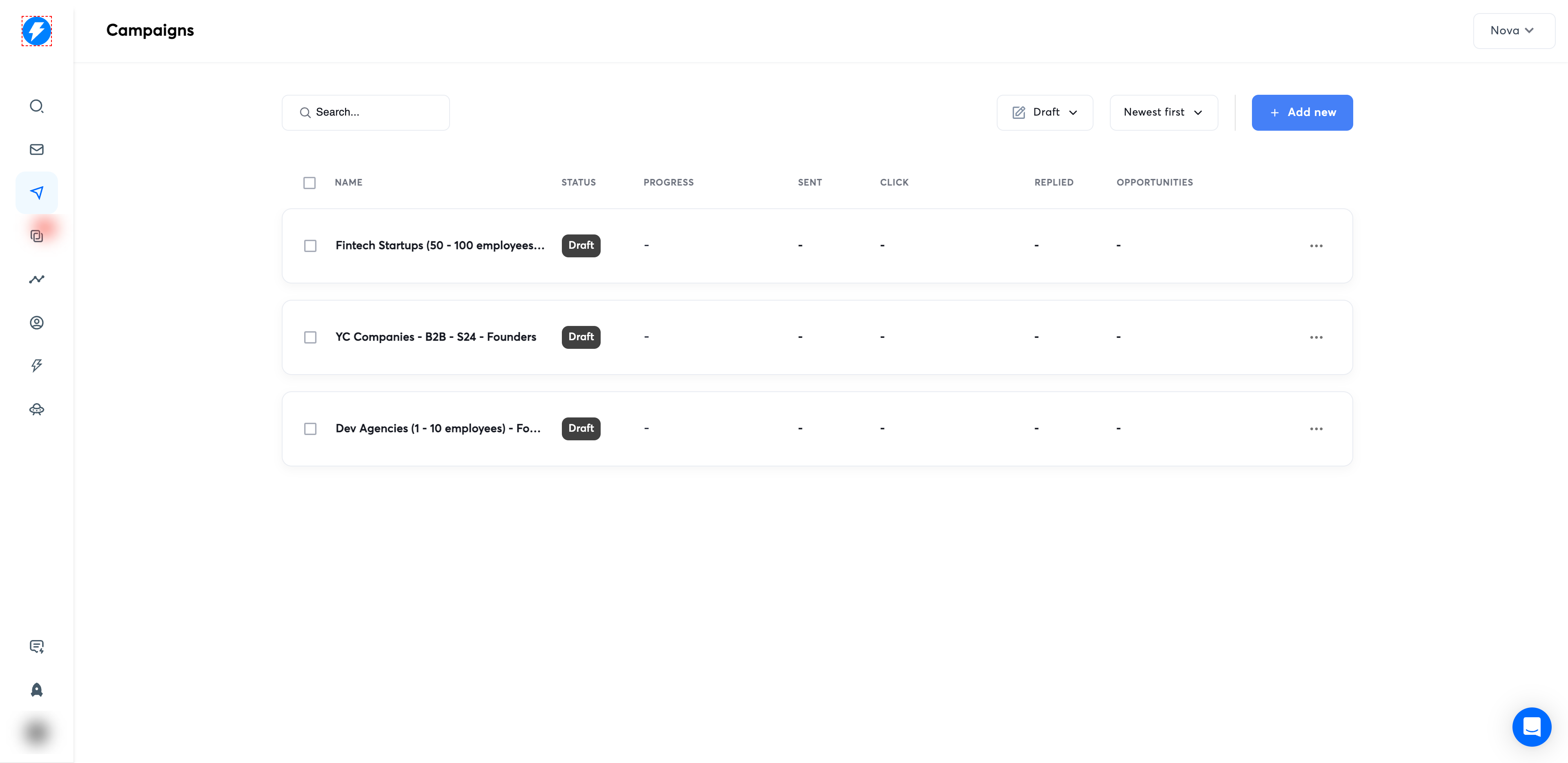Viewport: 1568px width, 763px height.
Task: Expand the Nova workspace dropdown
Action: click(x=1512, y=31)
